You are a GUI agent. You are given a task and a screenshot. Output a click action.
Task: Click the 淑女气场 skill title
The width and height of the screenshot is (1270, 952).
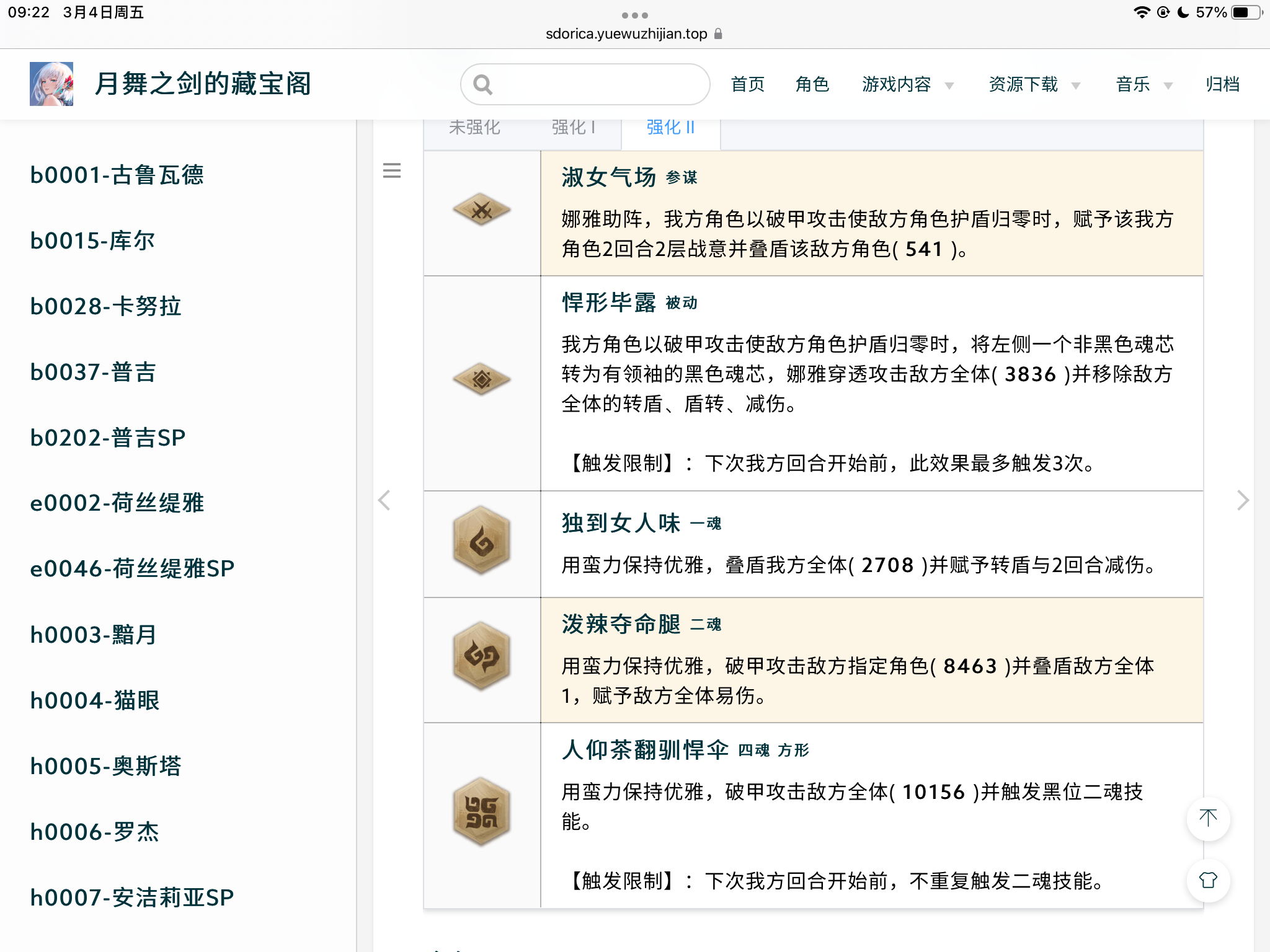pos(609,177)
